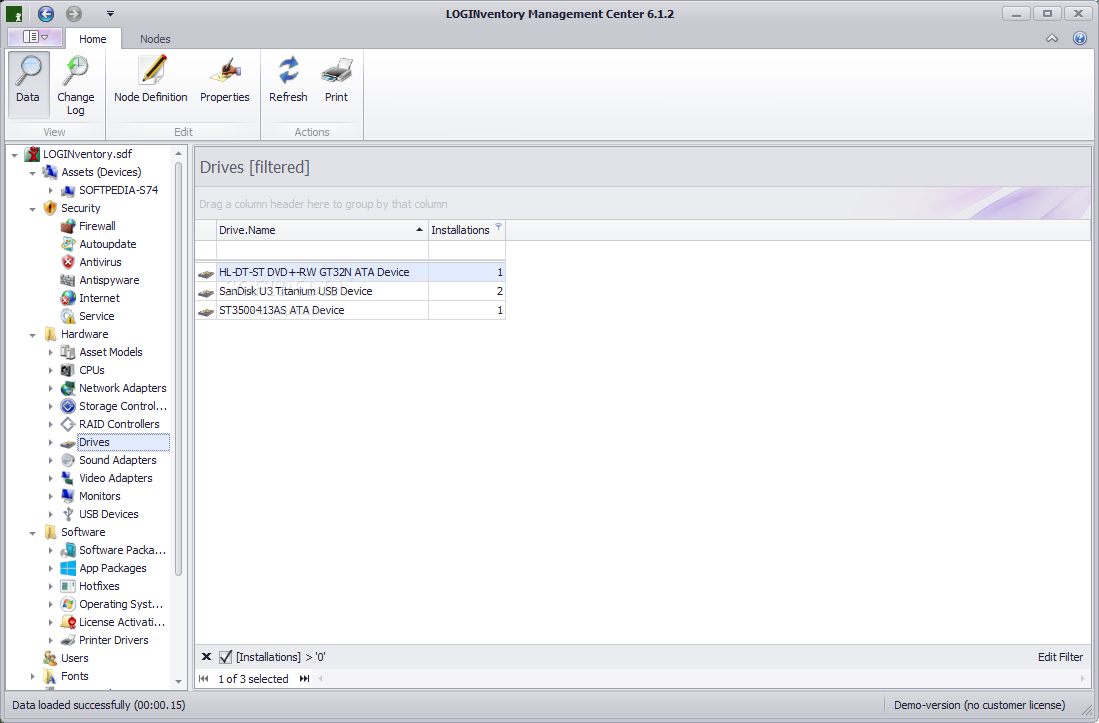Click the Users node icon
Image resolution: width=1099 pixels, height=723 pixels.
click(50, 658)
